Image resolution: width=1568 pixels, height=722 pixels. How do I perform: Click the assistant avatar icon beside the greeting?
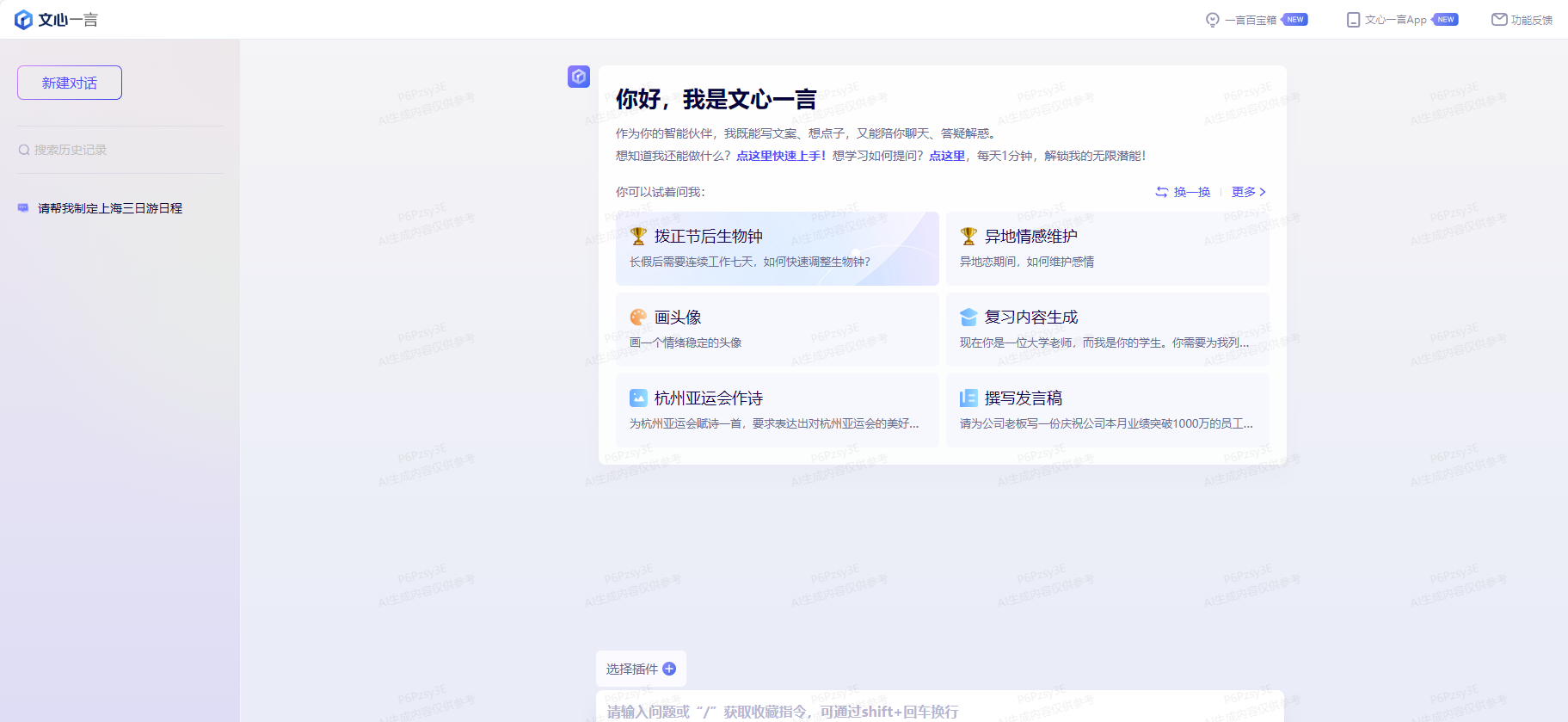tap(579, 77)
